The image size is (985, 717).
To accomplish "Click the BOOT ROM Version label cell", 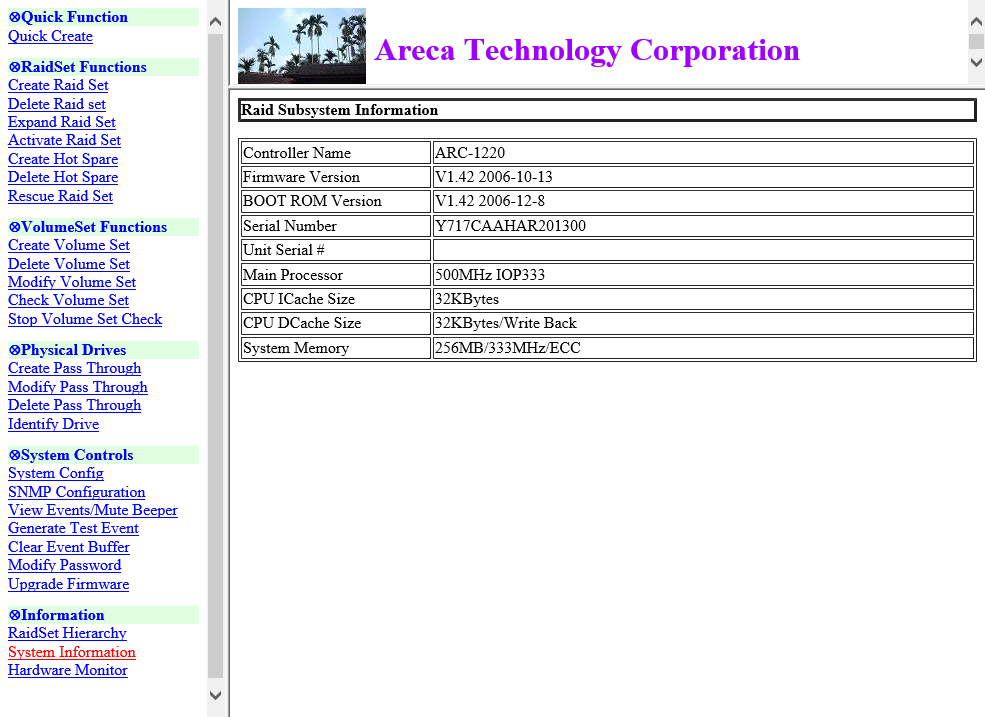I will 335,201.
